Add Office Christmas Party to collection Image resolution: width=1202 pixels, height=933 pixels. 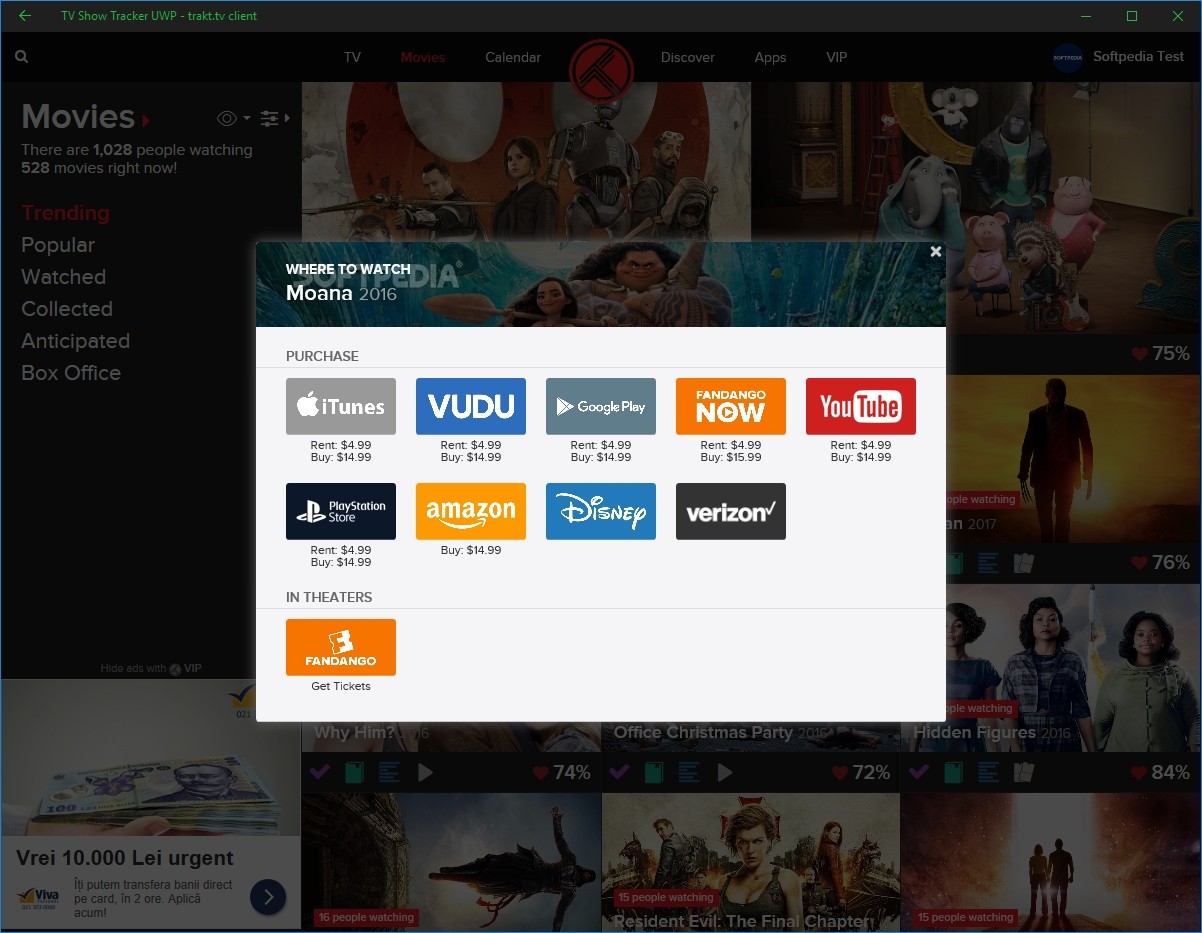pos(654,772)
